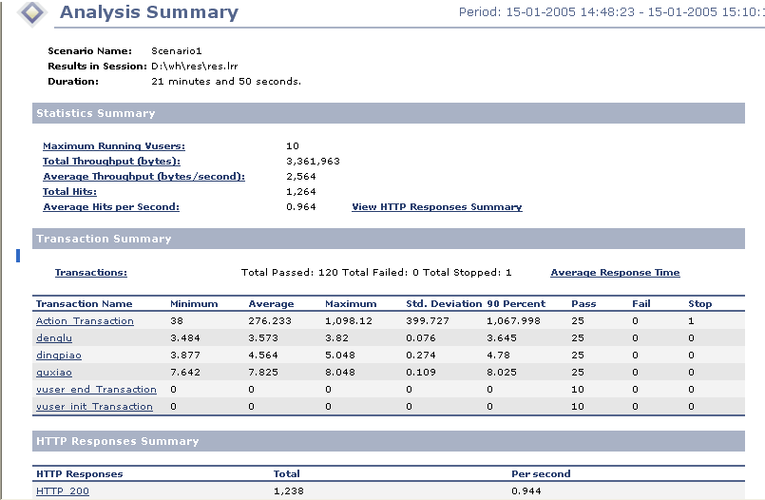Select the Average Throughput (bytes/second) link
The height and width of the screenshot is (500, 765).
coord(143,176)
